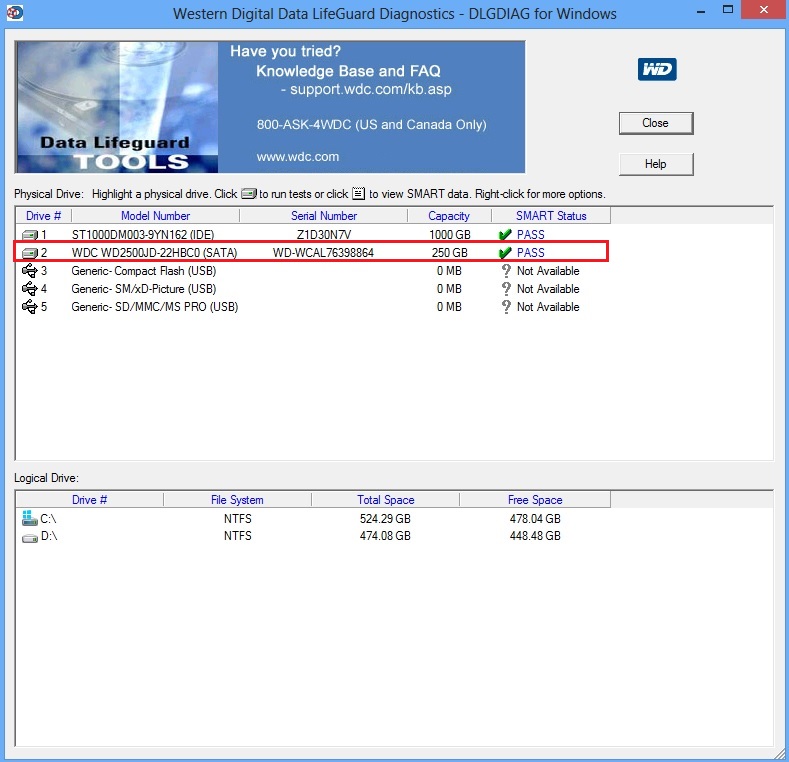Viewport: 789px width, 762px height.
Task: Click question mark icon for SM/xD-Picture
Action: tap(506, 289)
